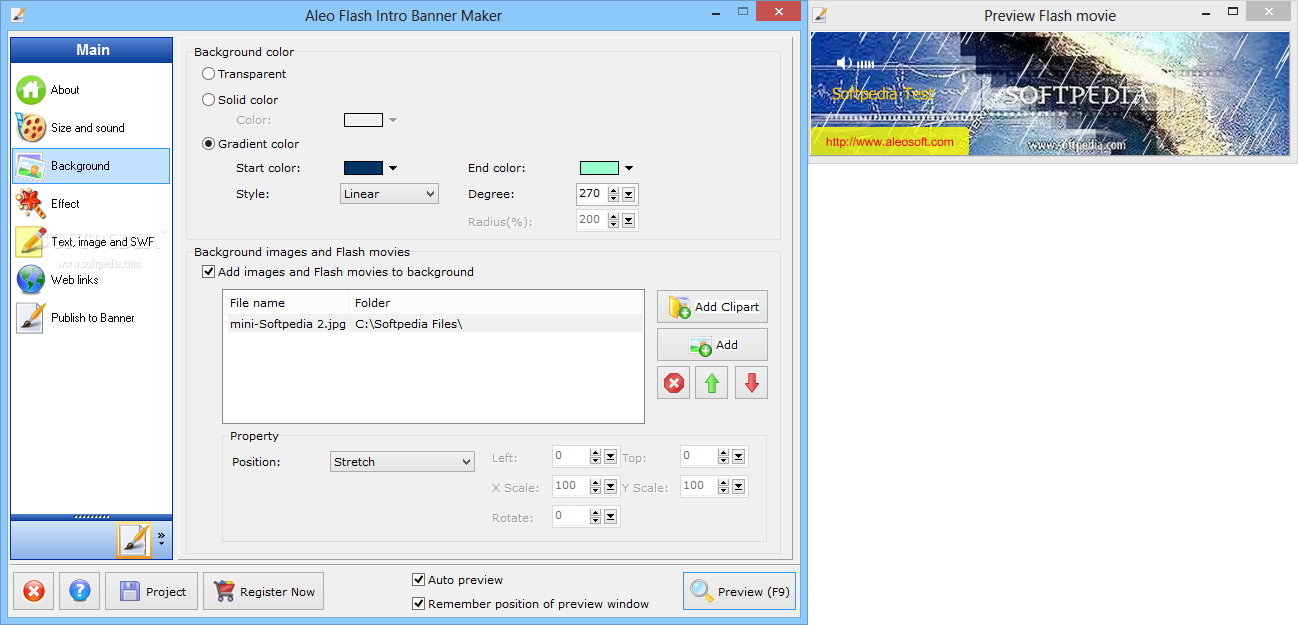Screen dimensions: 1298x625
Task: Click the Degree field showing 270
Action: tap(590, 194)
